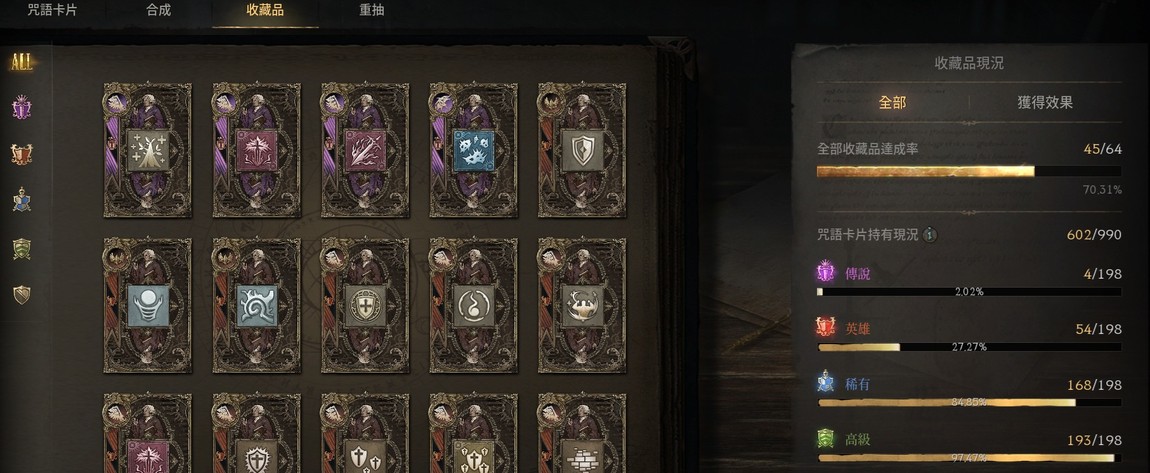The height and width of the screenshot is (473, 1150).
Task: Filter by red hero rank icon
Action: click(x=22, y=154)
